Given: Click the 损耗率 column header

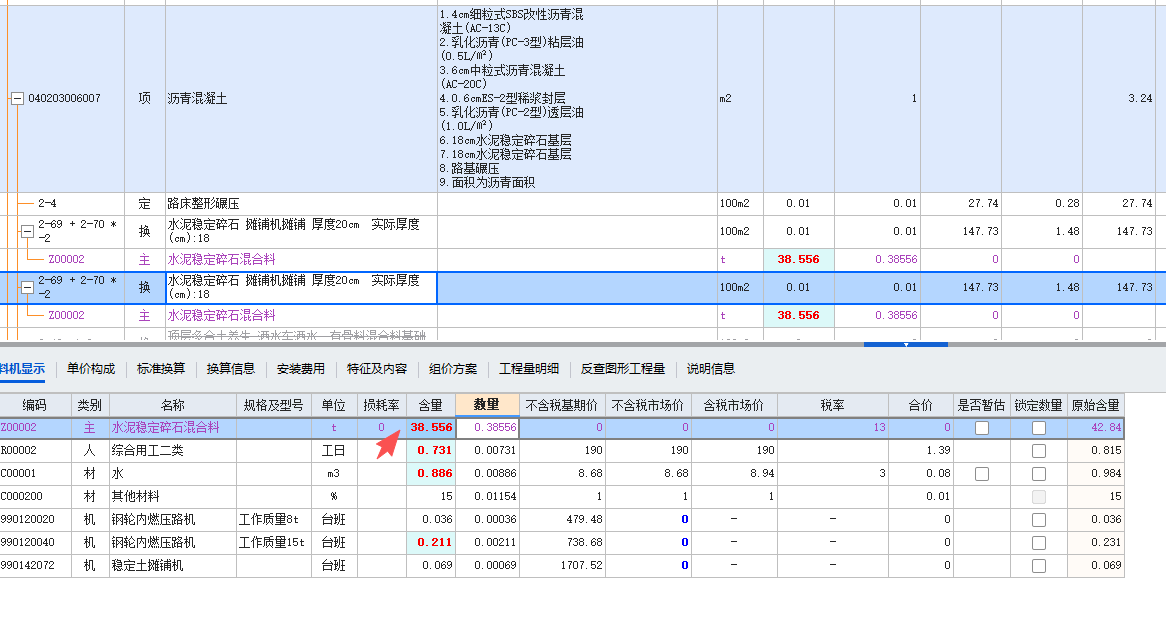Looking at the screenshot, I should pyautogui.click(x=381, y=405).
